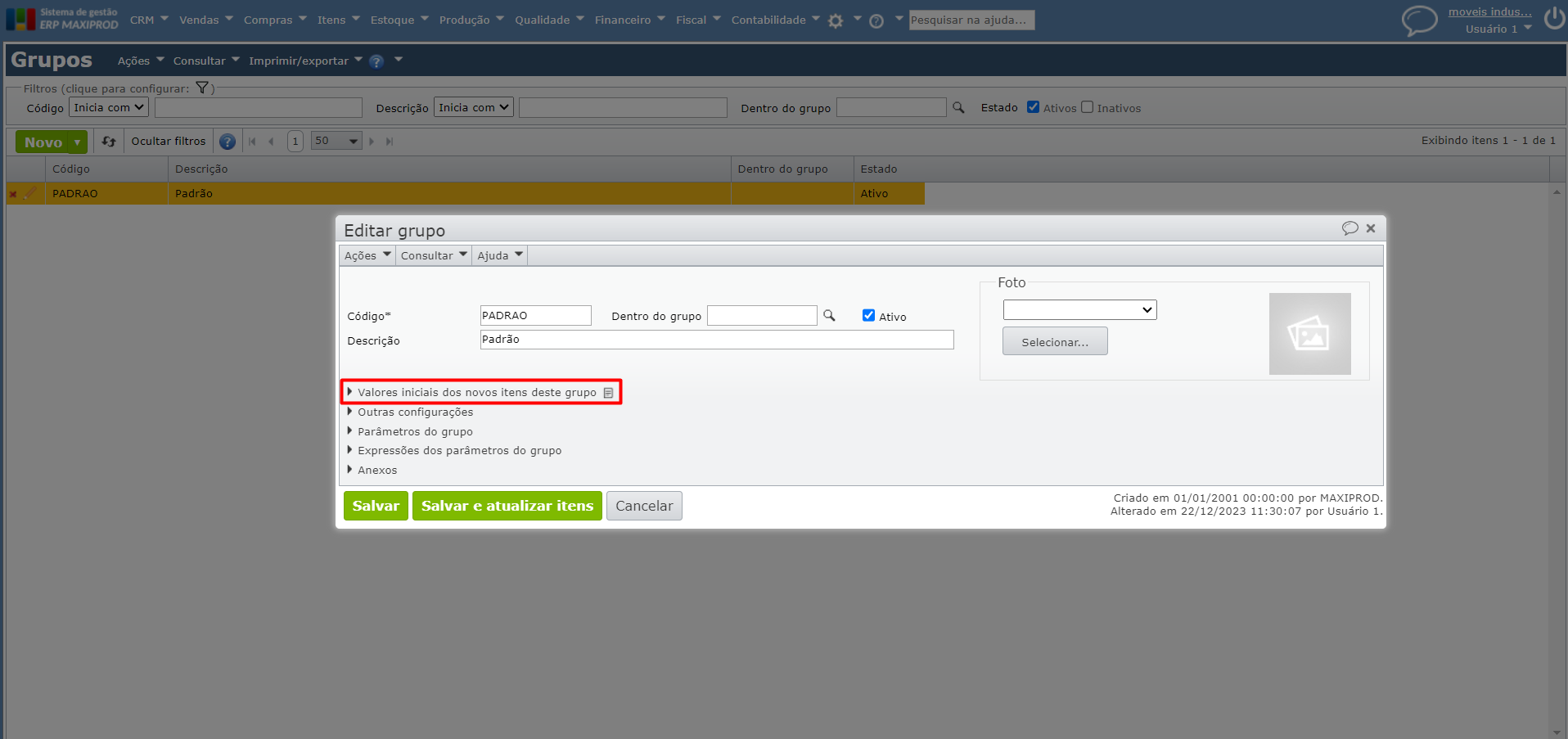The width and height of the screenshot is (1568, 739).
Task: Open the CRM menu
Action: click(149, 20)
